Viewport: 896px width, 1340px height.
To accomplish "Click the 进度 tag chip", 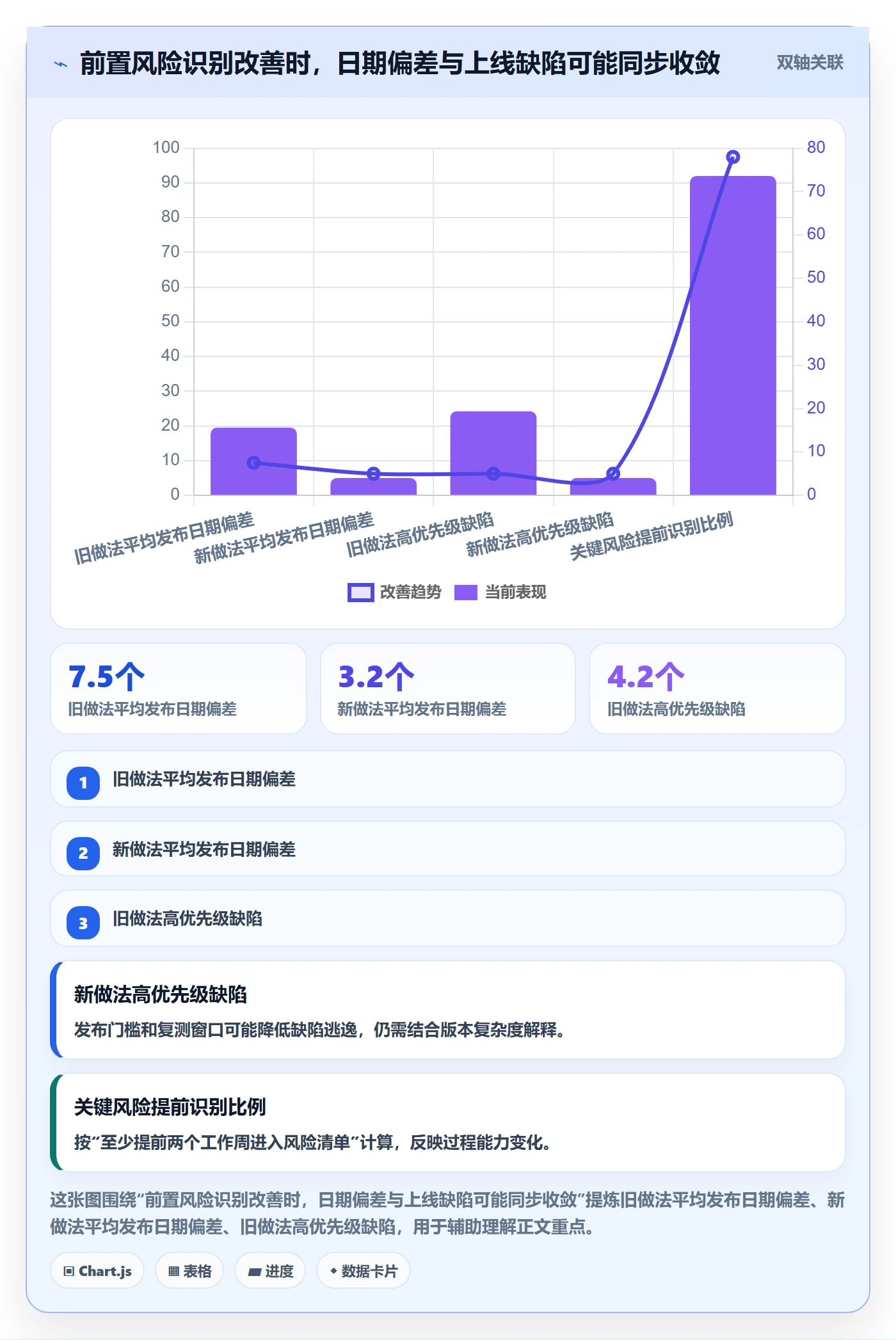I will [x=270, y=1271].
